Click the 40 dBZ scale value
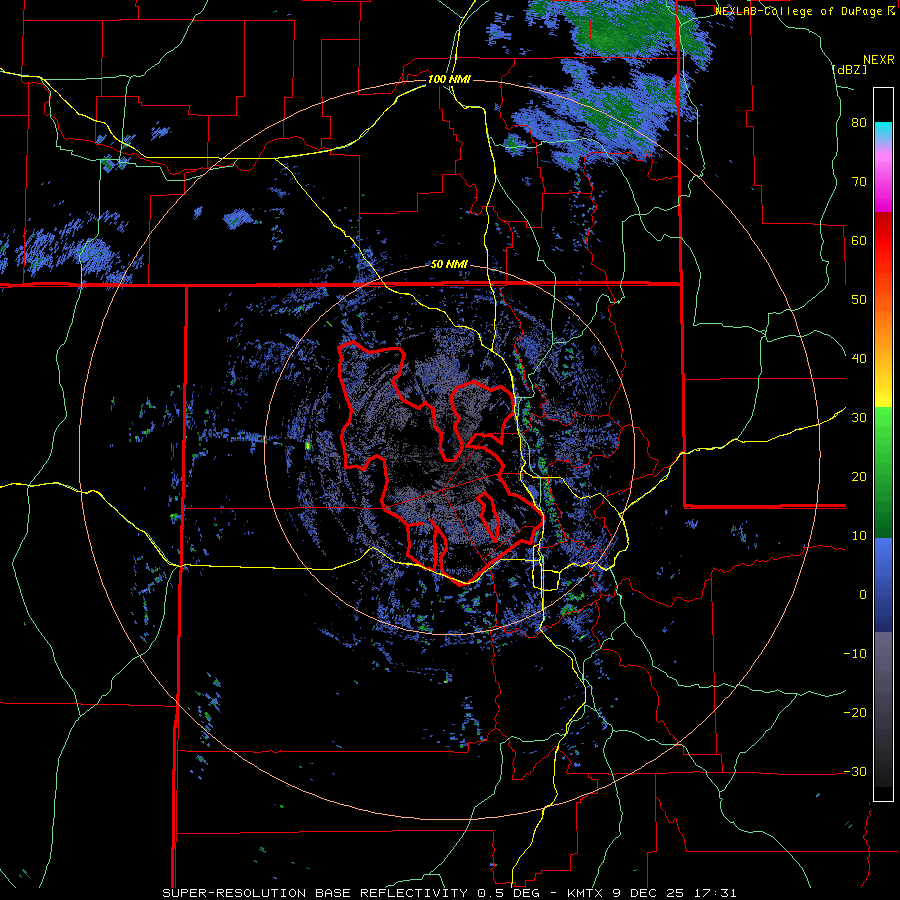The width and height of the screenshot is (900, 900). coord(859,359)
